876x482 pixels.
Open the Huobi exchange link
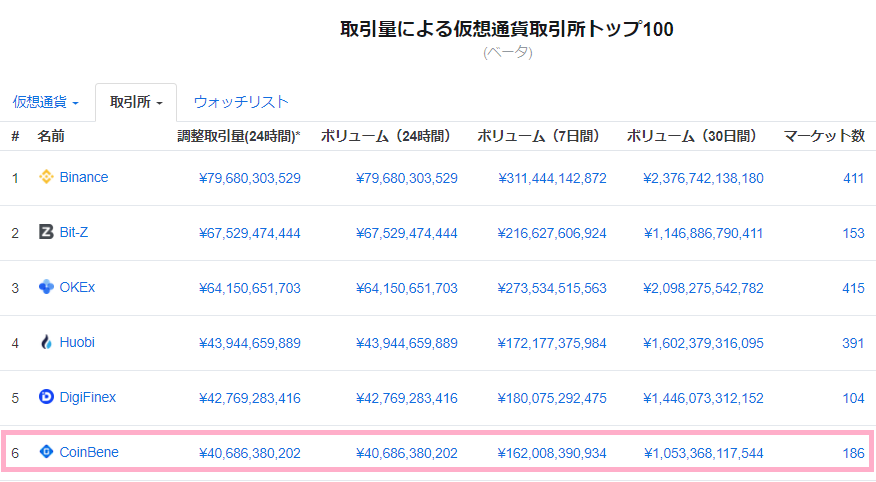(77, 343)
